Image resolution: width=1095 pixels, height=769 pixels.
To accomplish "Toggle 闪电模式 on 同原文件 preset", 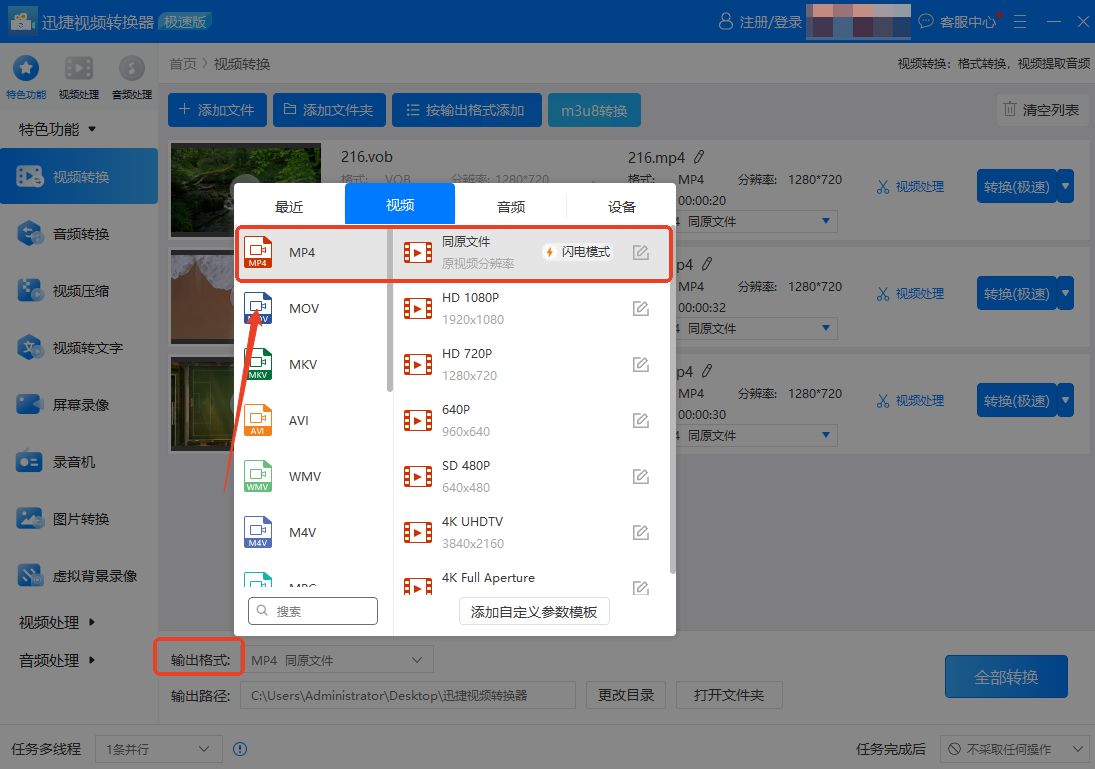I will click(x=577, y=252).
